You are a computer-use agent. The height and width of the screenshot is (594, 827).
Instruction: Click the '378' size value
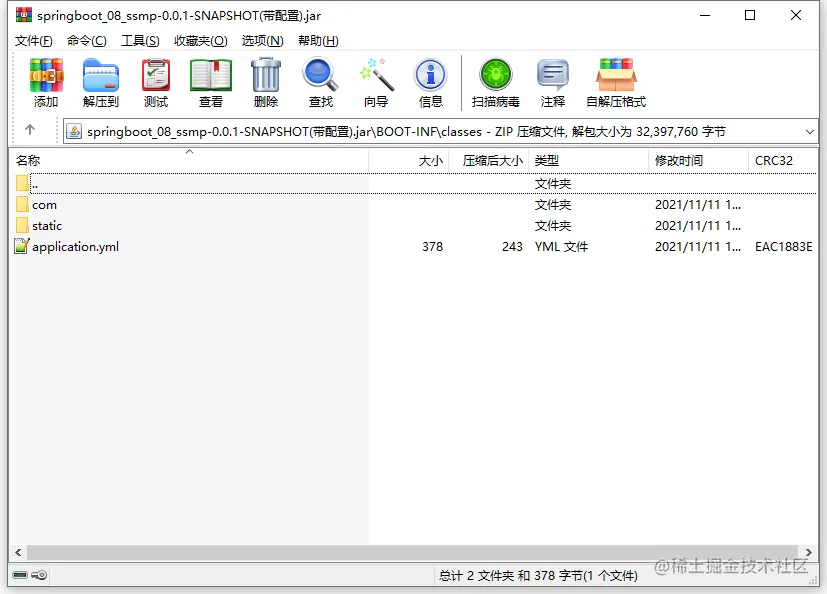(x=432, y=246)
